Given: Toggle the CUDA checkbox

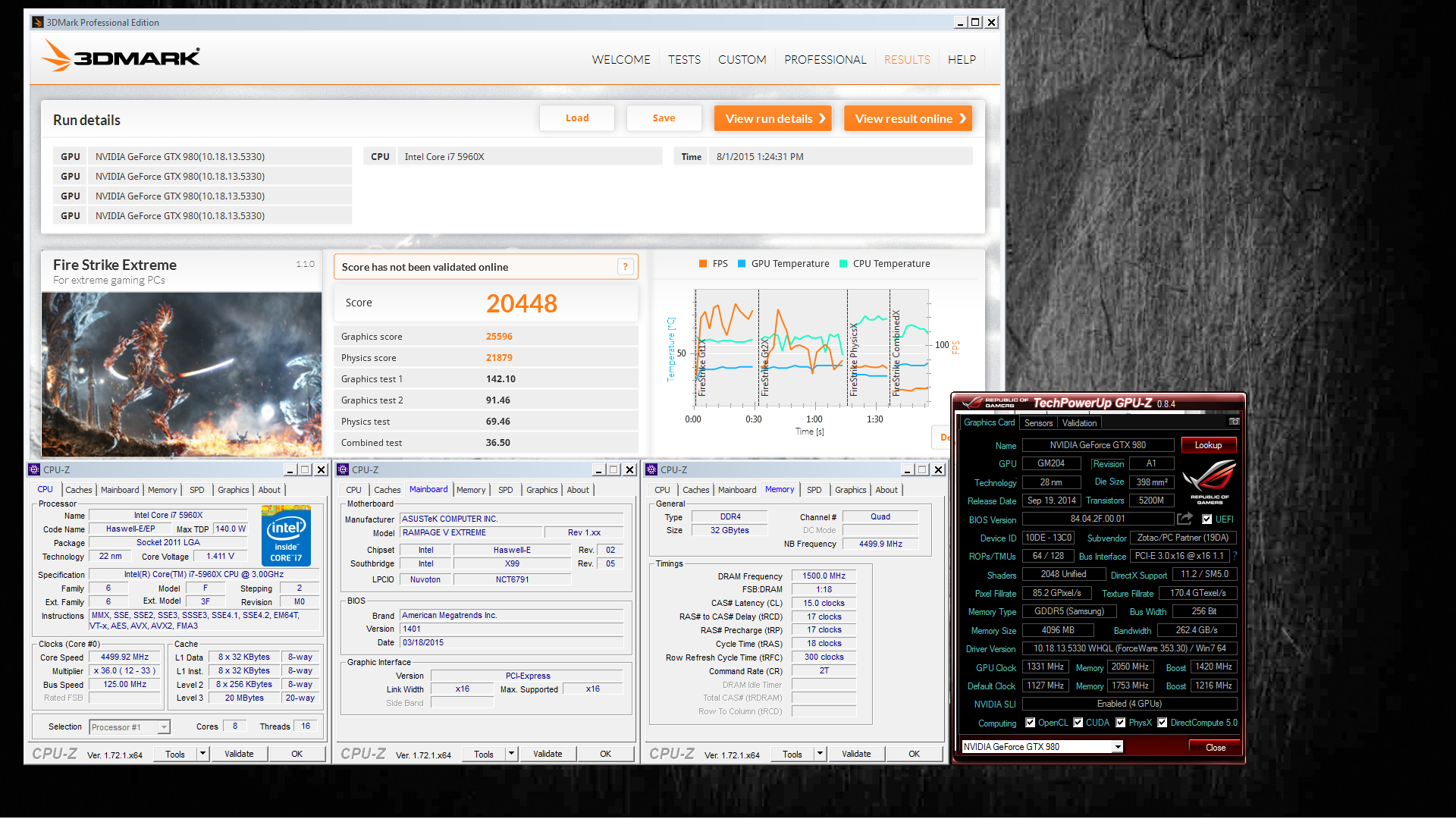Looking at the screenshot, I should point(1078,723).
